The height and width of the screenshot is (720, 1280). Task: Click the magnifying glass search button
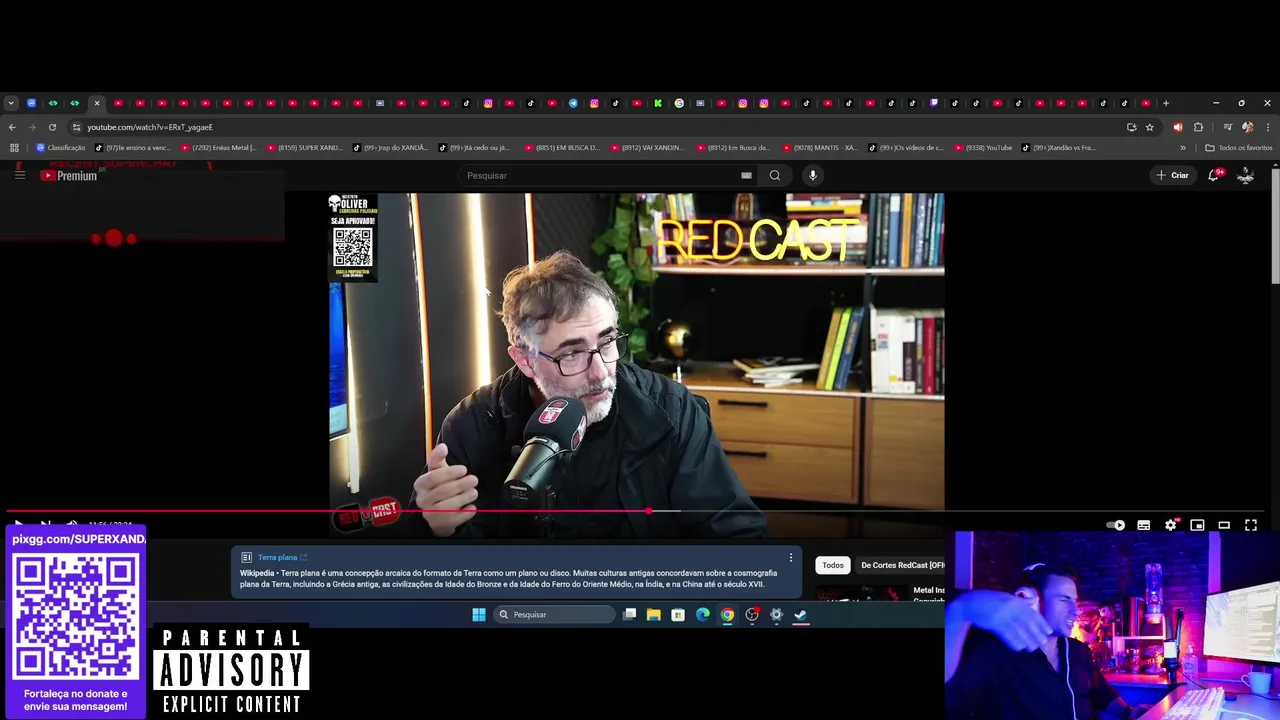click(775, 175)
